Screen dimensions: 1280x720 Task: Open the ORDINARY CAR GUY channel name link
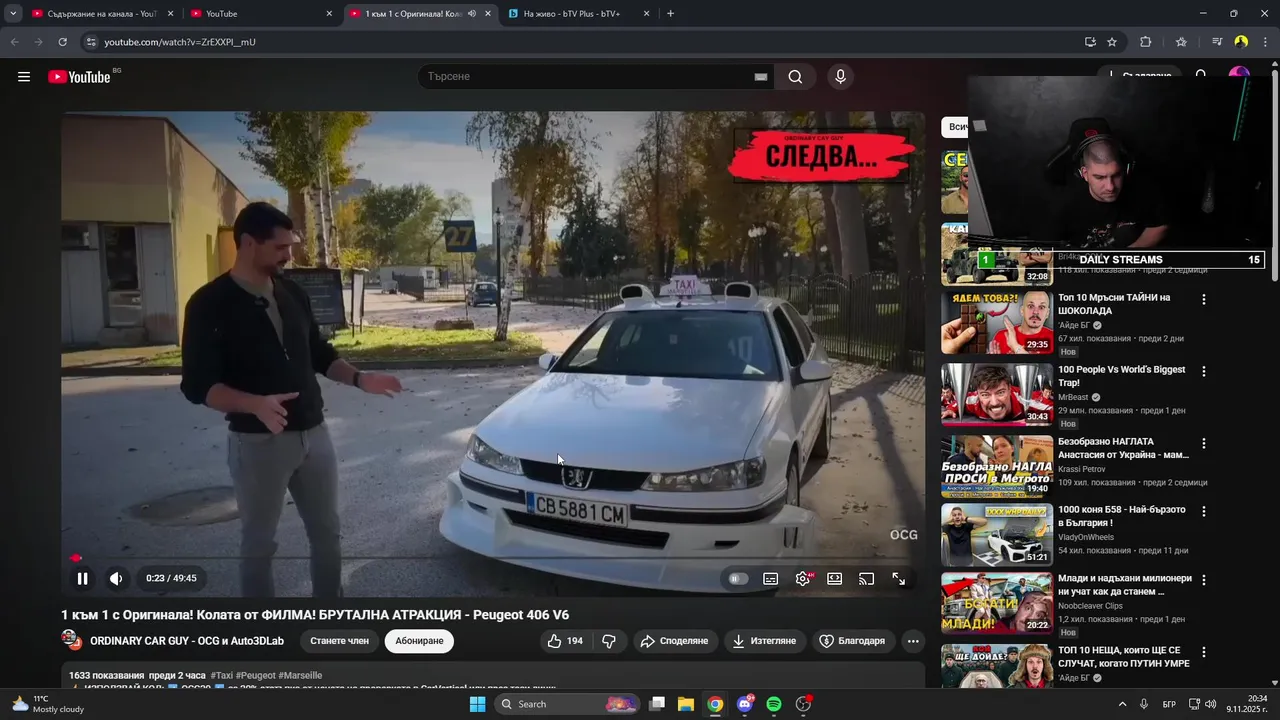(x=187, y=641)
